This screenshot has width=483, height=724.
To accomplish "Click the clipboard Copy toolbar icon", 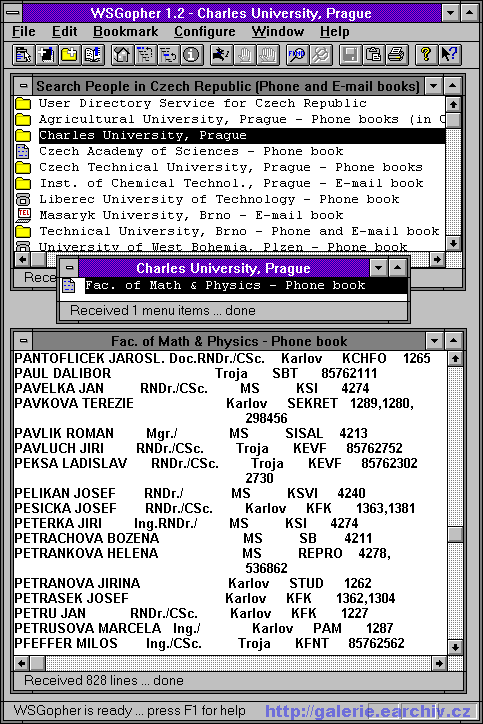I will point(373,55).
